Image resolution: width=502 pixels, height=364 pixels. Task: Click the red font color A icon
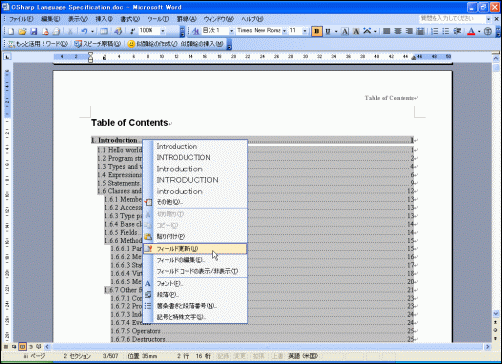point(471,31)
